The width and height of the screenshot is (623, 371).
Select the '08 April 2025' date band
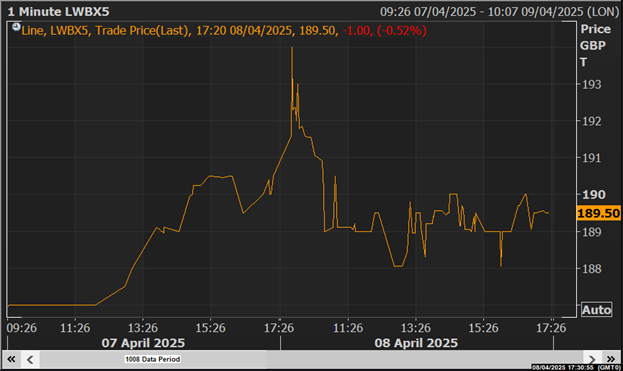coord(416,343)
